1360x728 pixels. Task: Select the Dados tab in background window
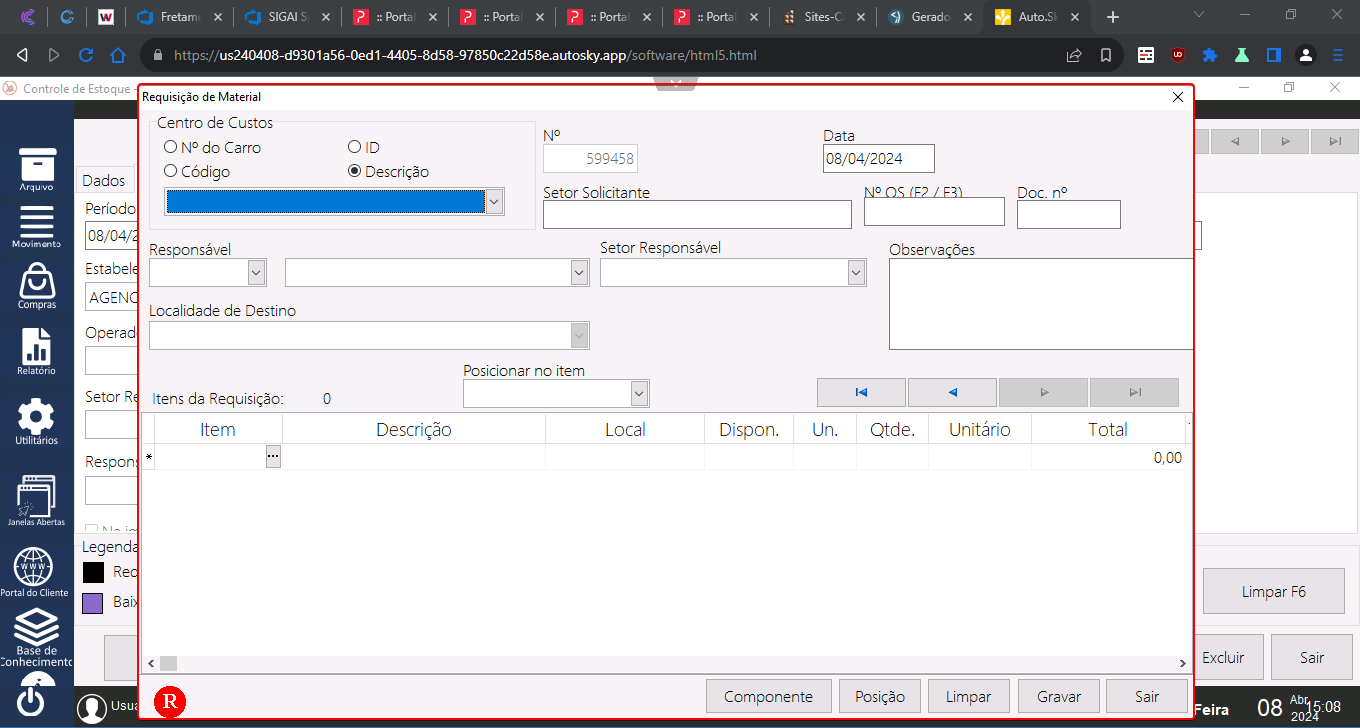click(x=104, y=180)
